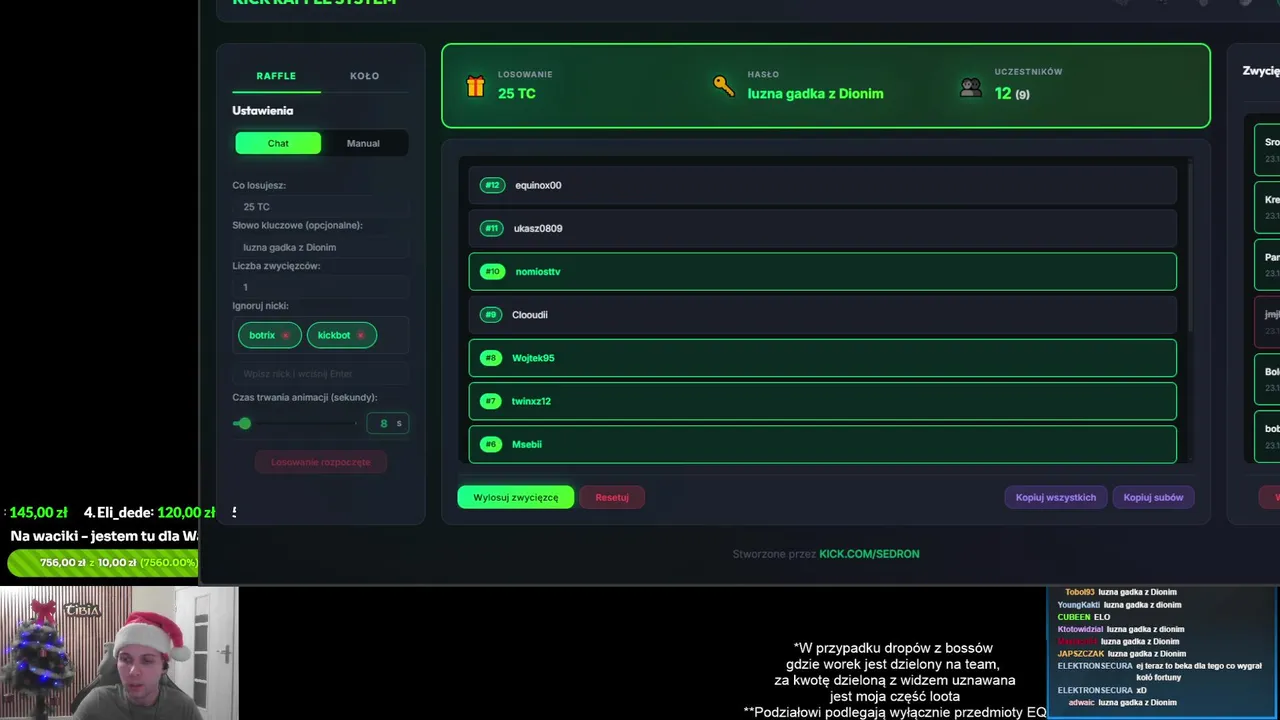The width and height of the screenshot is (1280, 720).
Task: Click ELEKTRONSECURA 'xD' chat message
Action: (x=1102, y=690)
